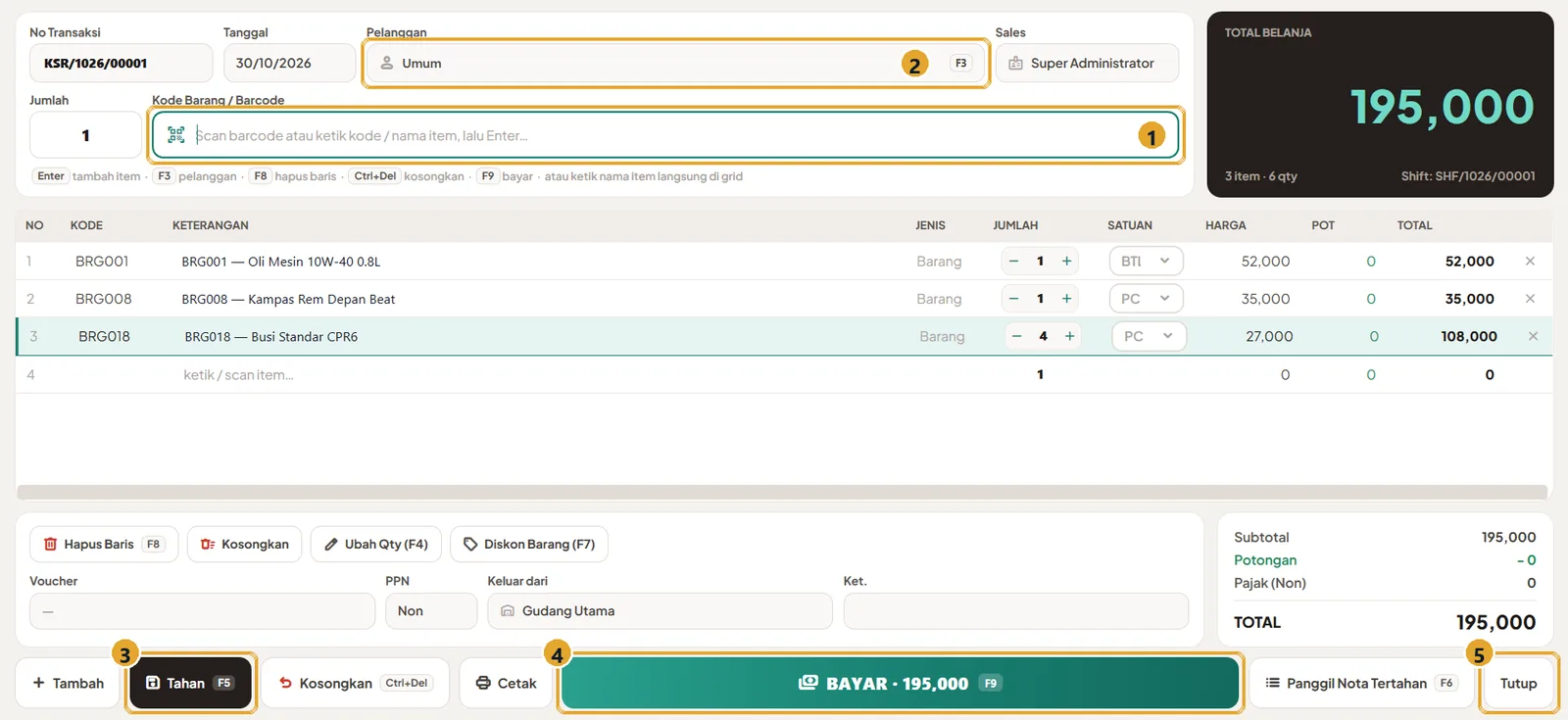Click the Tanggal date field 30/10/2026
The image size is (1568, 720).
tap(289, 63)
